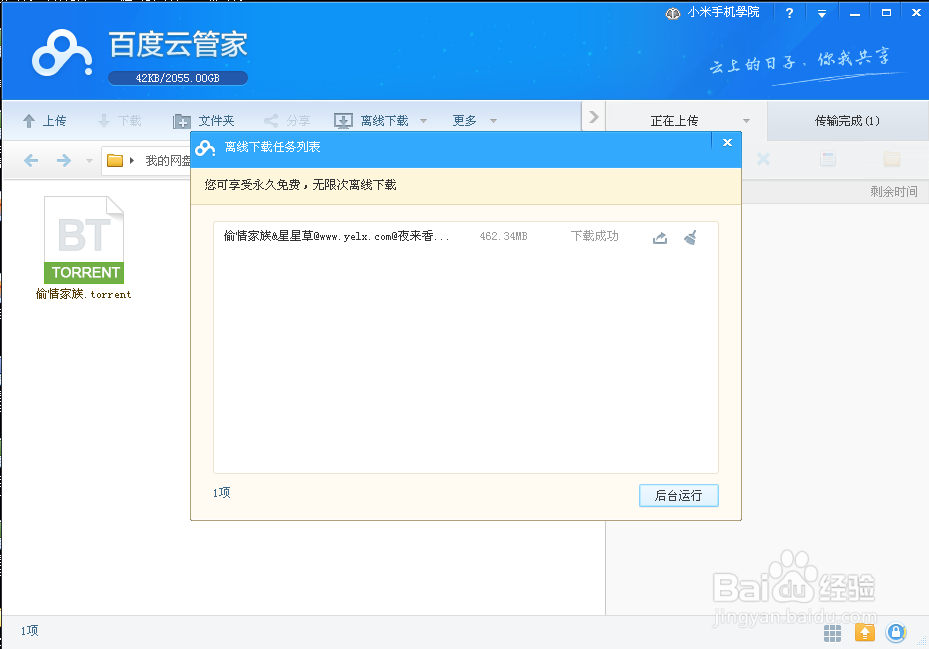Click the 下载成功 status text

click(595, 236)
